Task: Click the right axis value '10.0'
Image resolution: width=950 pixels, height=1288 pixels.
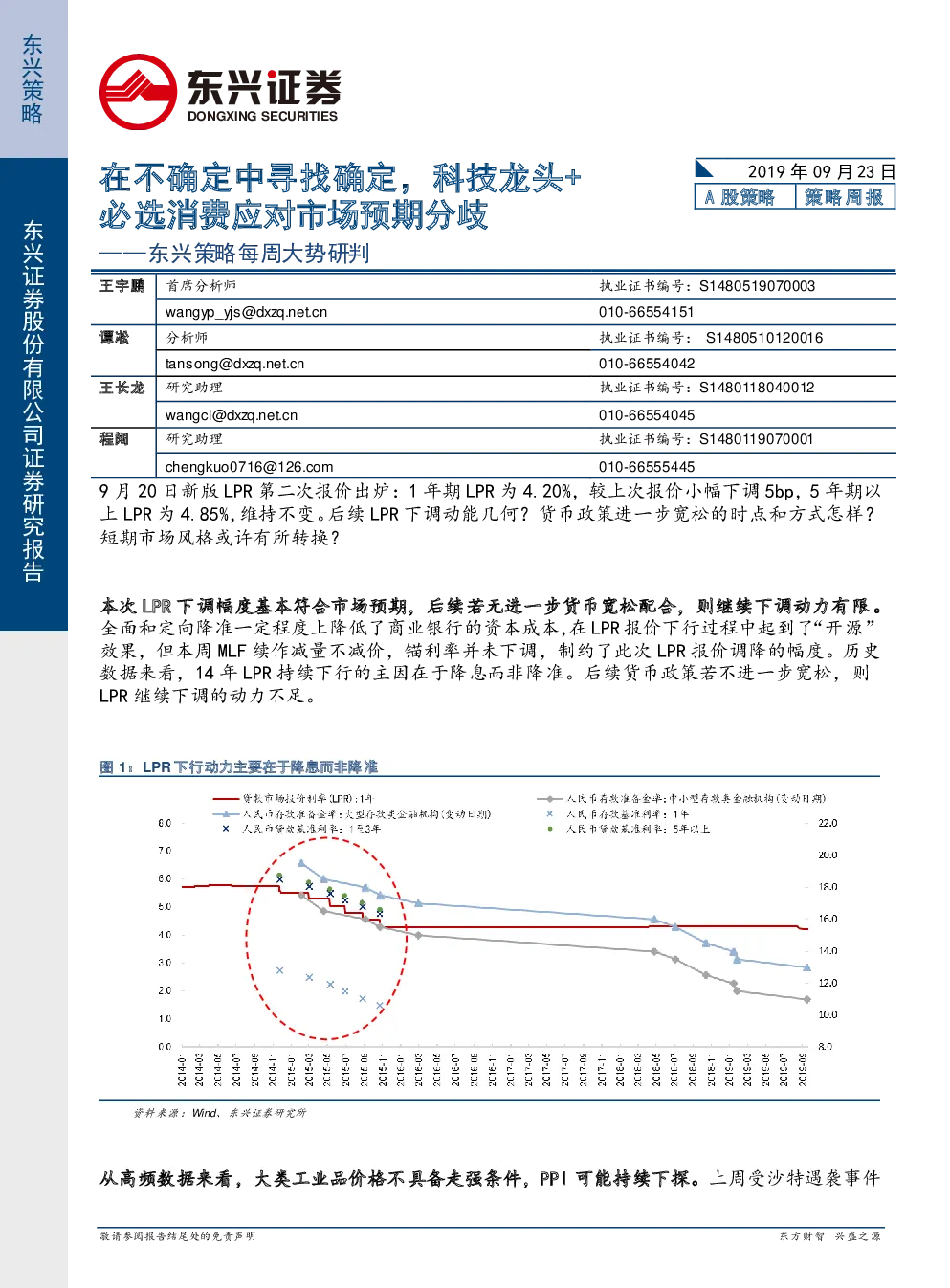Action: pyautogui.click(x=828, y=1014)
